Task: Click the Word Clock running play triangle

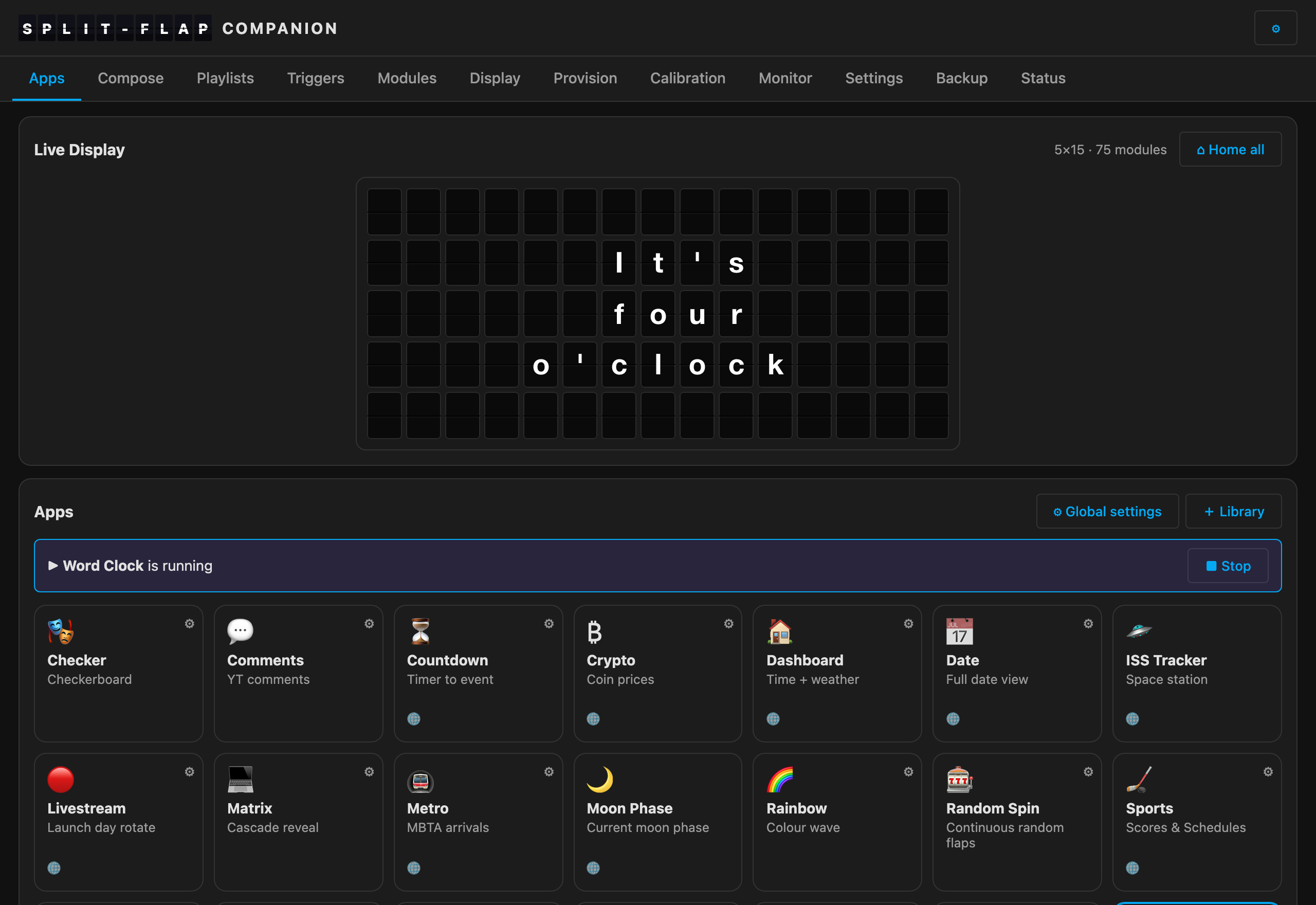Action: [x=53, y=565]
